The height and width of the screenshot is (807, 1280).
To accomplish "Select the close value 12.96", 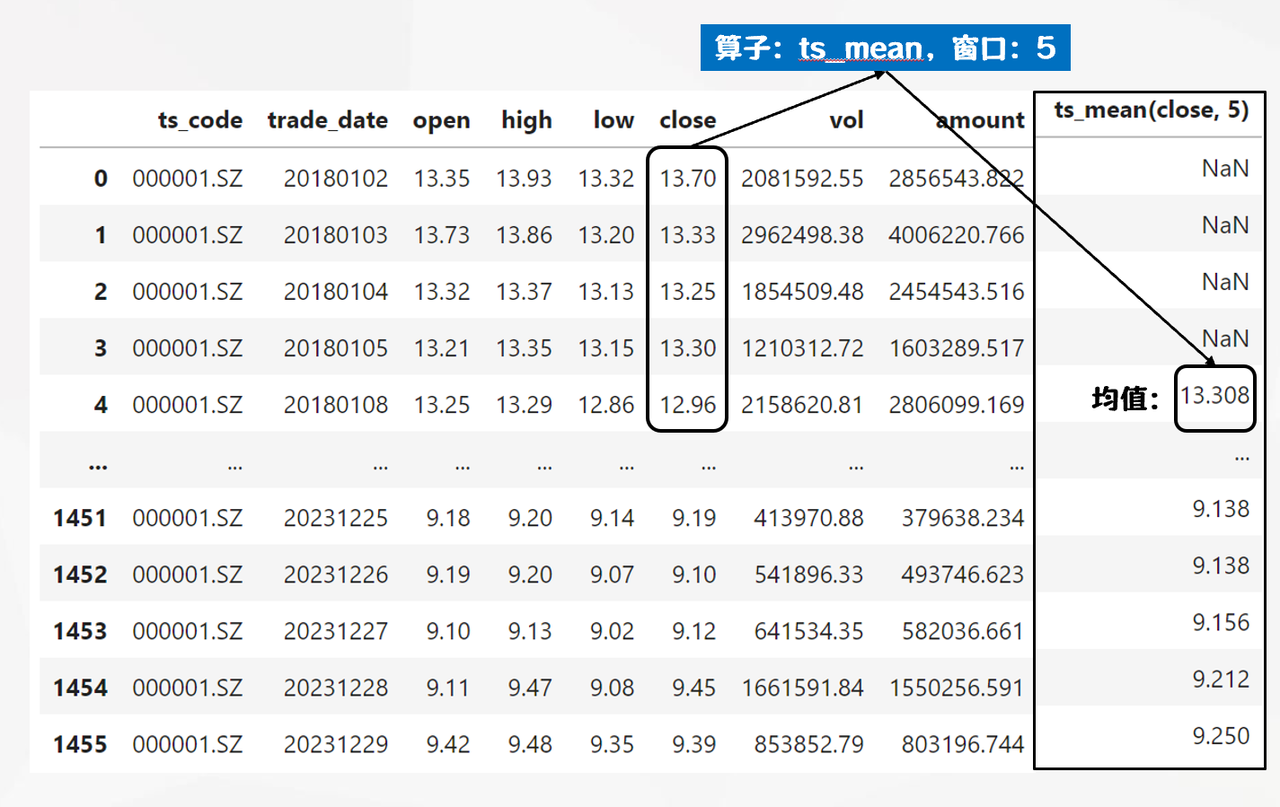I will point(687,405).
